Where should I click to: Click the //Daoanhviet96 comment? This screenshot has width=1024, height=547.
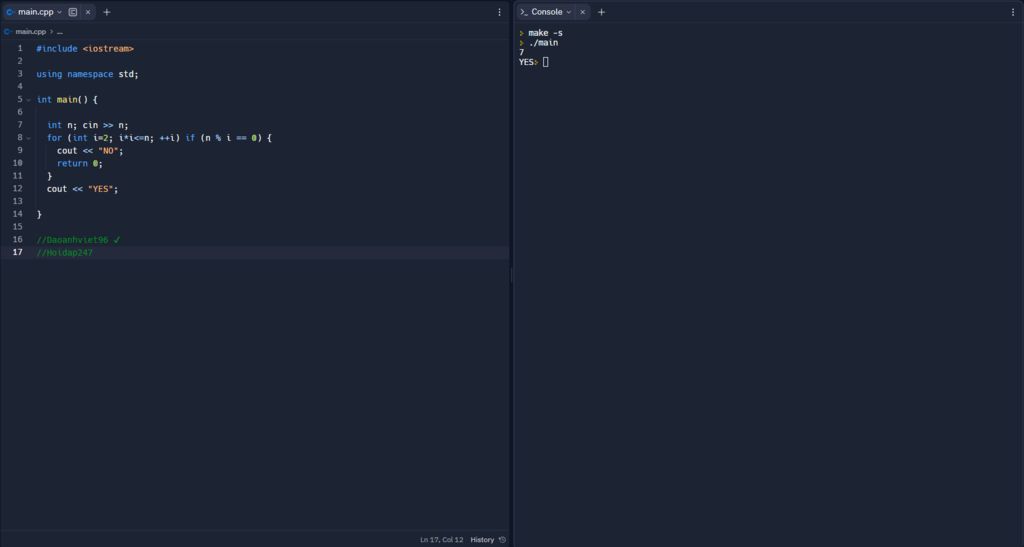coord(78,240)
